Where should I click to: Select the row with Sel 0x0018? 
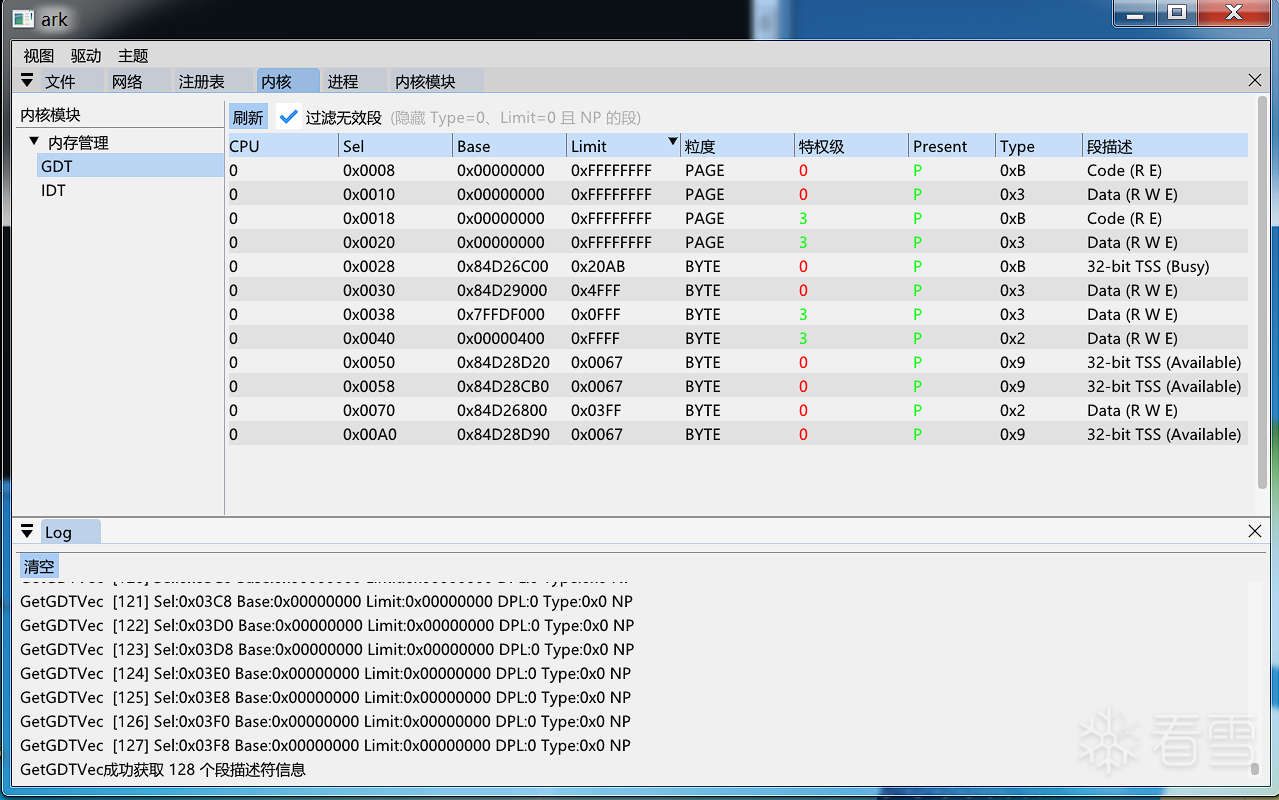738,218
